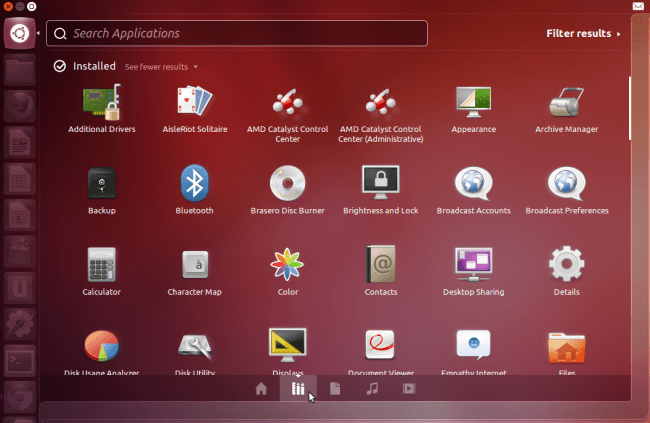Switch to the Home lens
This screenshot has width=650, height=423.
pyautogui.click(x=261, y=389)
